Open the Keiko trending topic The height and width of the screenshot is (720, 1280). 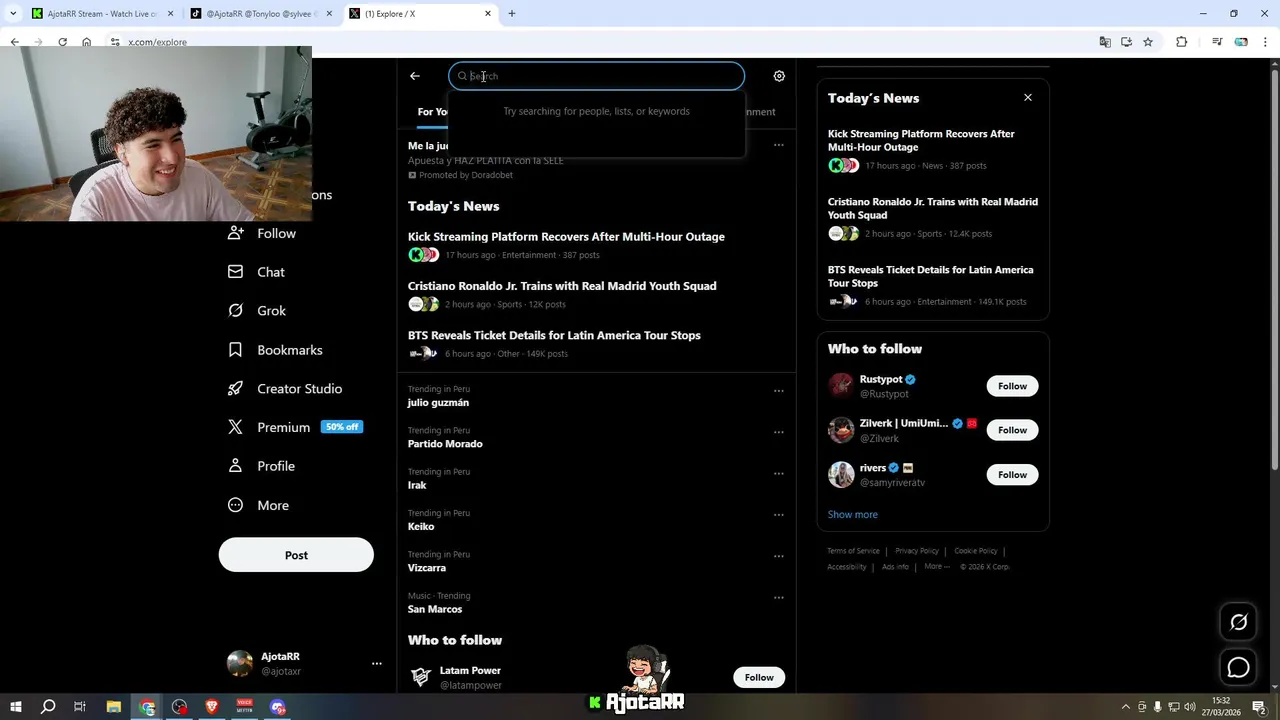(x=421, y=526)
